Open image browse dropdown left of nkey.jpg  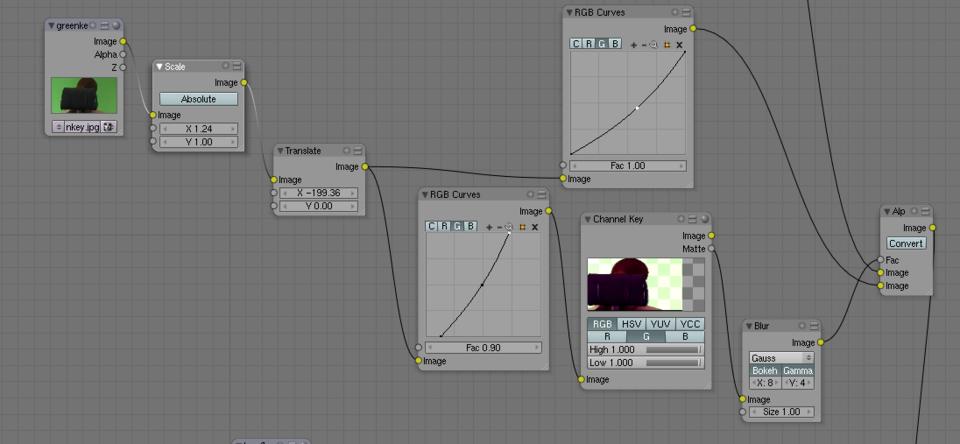point(58,127)
